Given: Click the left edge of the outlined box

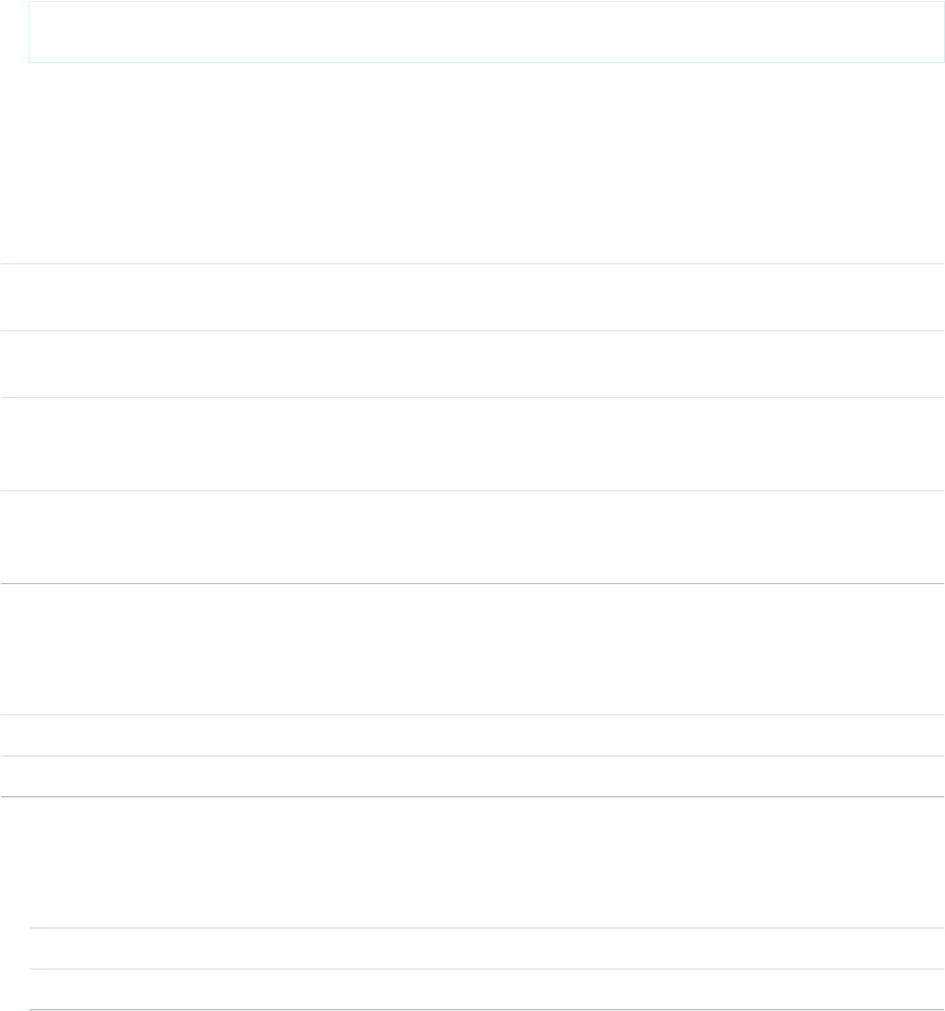Looking at the screenshot, I should [x=30, y=32].
